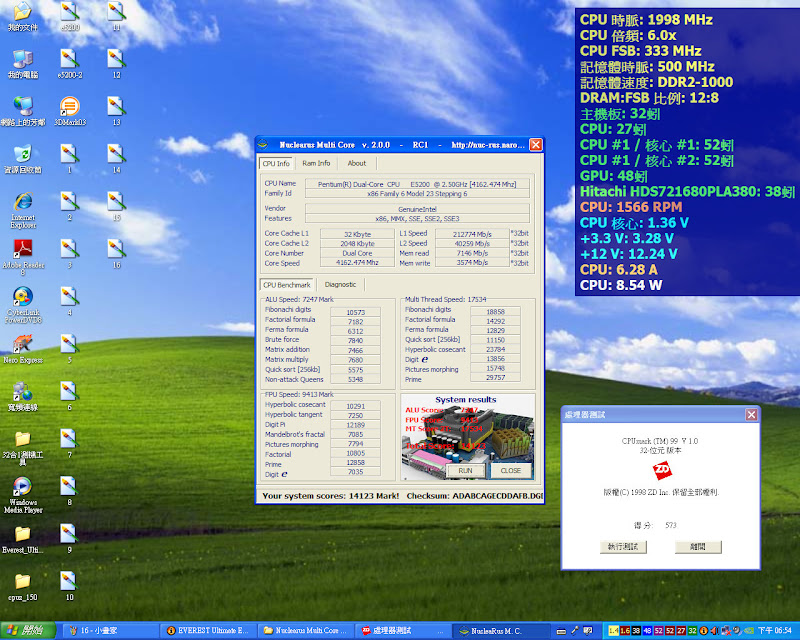Open the Windows Start menu
Screen dimensions: 800x640
(28, 631)
